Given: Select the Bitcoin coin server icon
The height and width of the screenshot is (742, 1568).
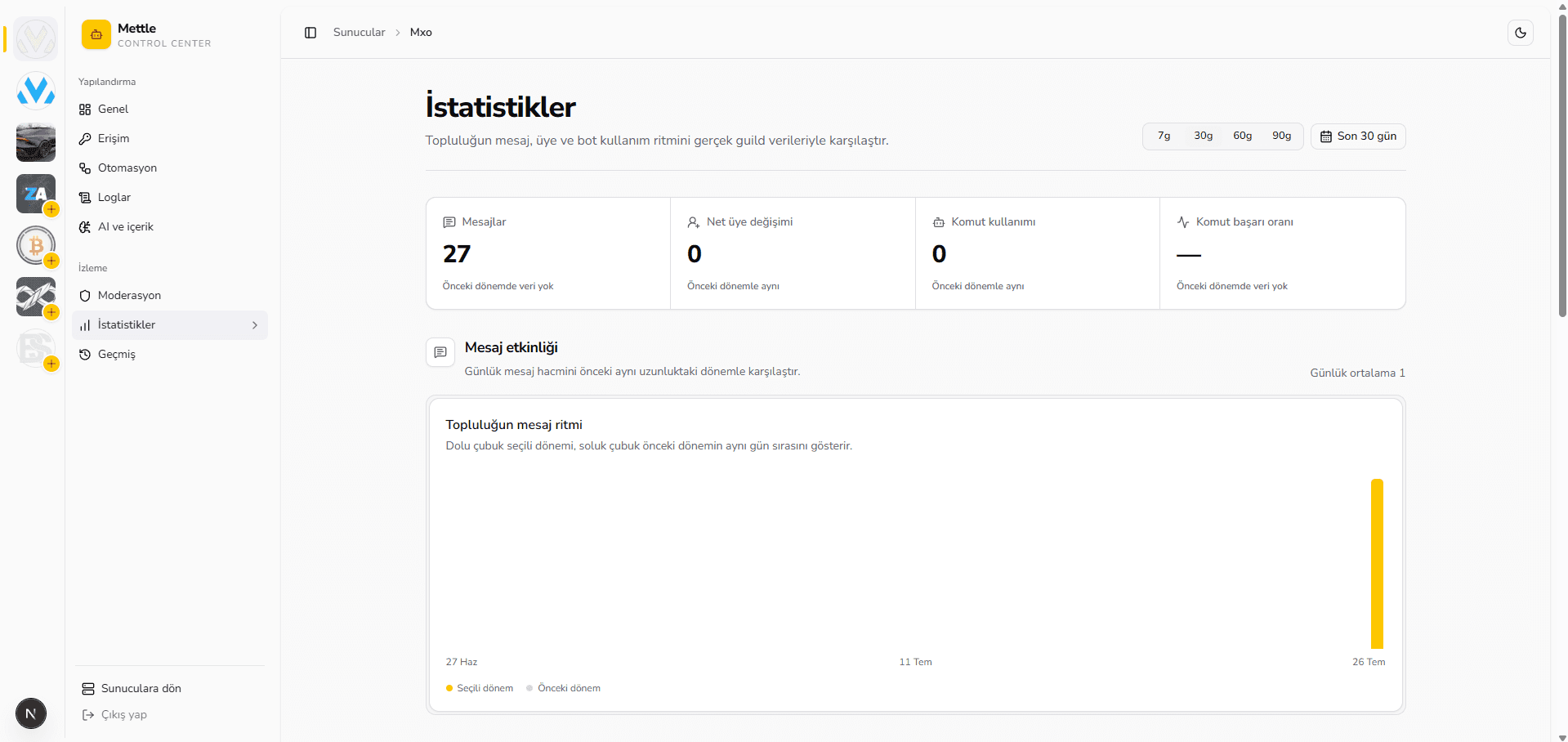Looking at the screenshot, I should (x=36, y=245).
